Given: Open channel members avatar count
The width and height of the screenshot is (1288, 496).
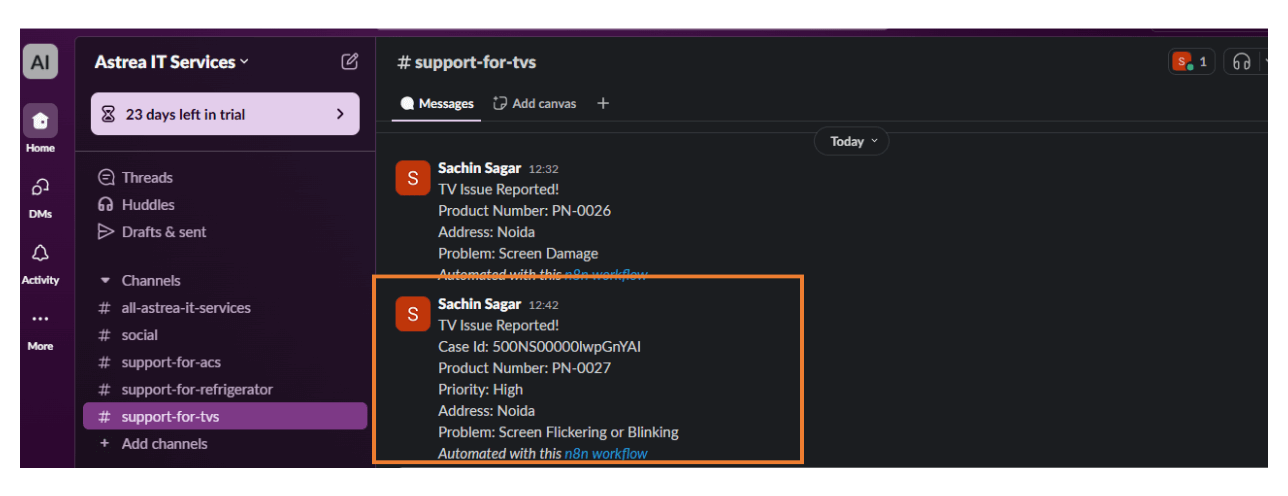Looking at the screenshot, I should coord(1190,62).
